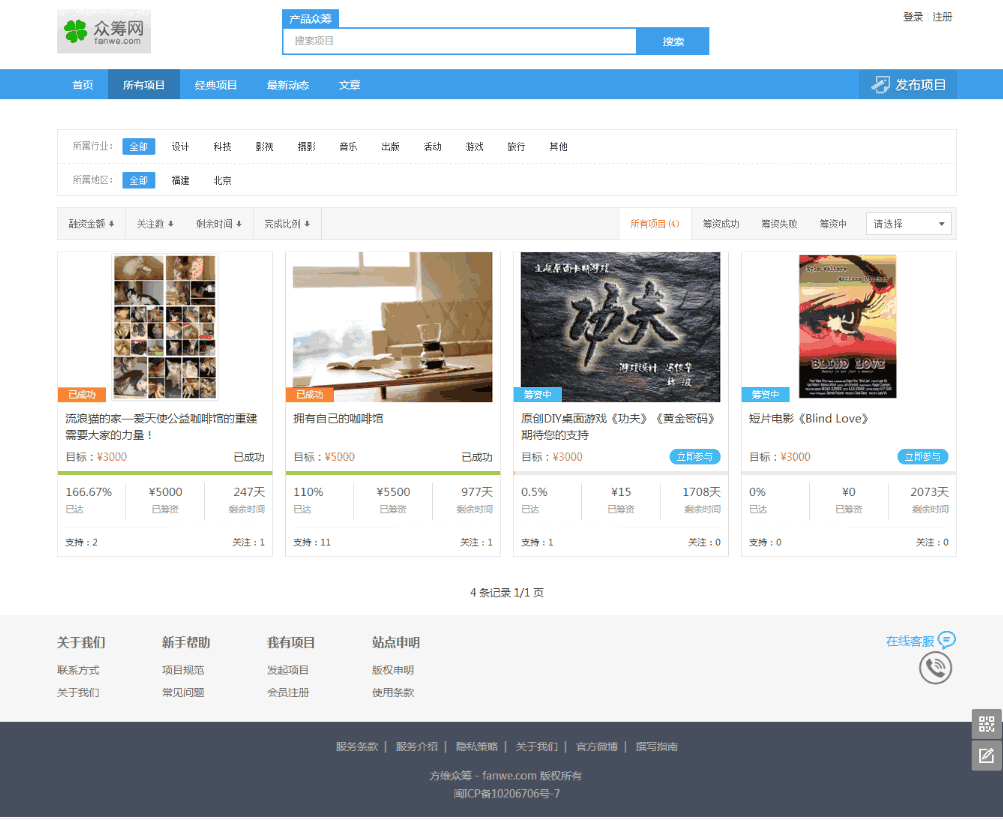Image resolution: width=1003 pixels, height=821 pixels.
Task: Open the 功夫 board game thumbnail
Action: pyautogui.click(x=620, y=326)
